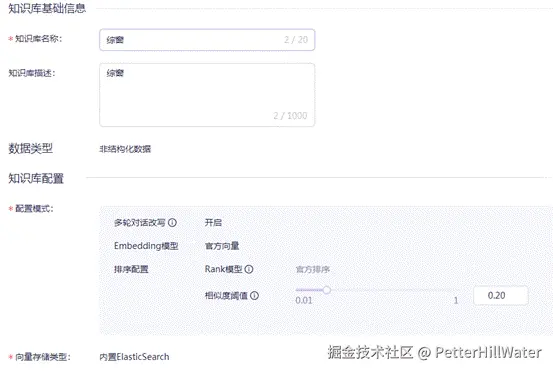Click the Embedding模型 label

pos(146,246)
